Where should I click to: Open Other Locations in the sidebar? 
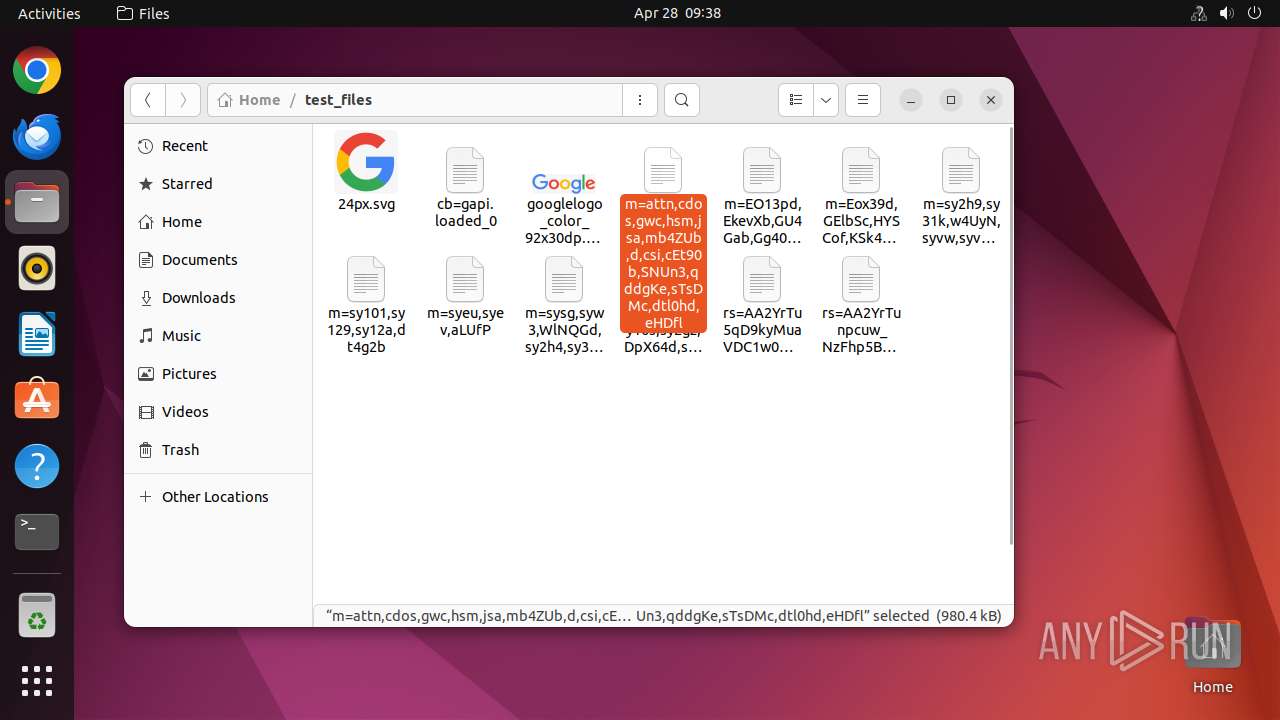point(218,497)
